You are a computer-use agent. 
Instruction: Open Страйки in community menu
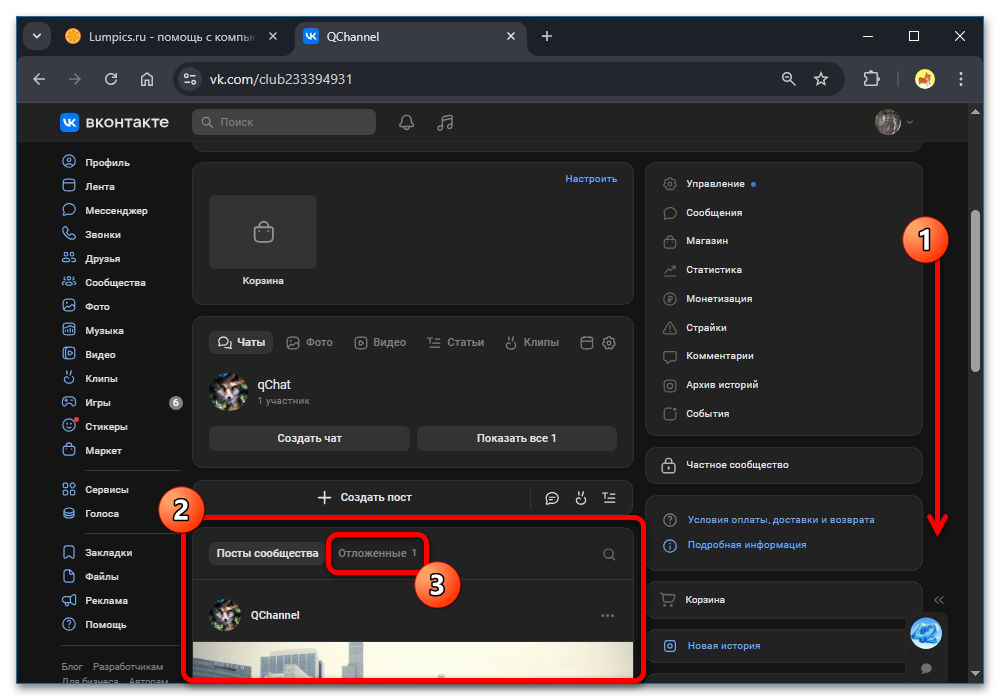706,328
